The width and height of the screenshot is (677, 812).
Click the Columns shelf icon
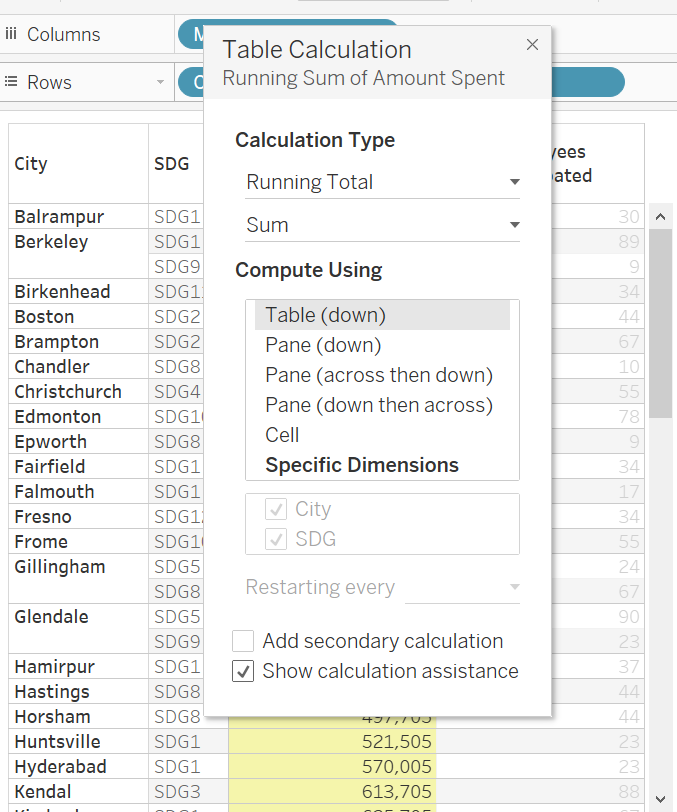(x=12, y=34)
